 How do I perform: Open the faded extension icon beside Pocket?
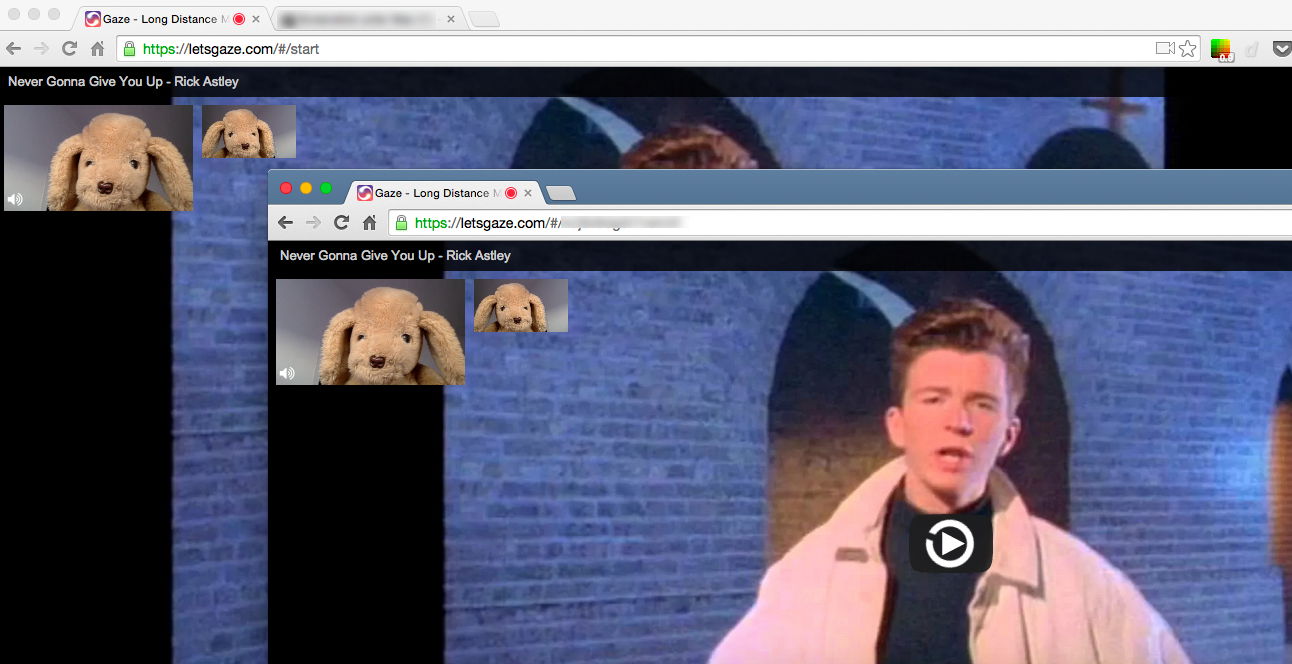[x=1251, y=49]
